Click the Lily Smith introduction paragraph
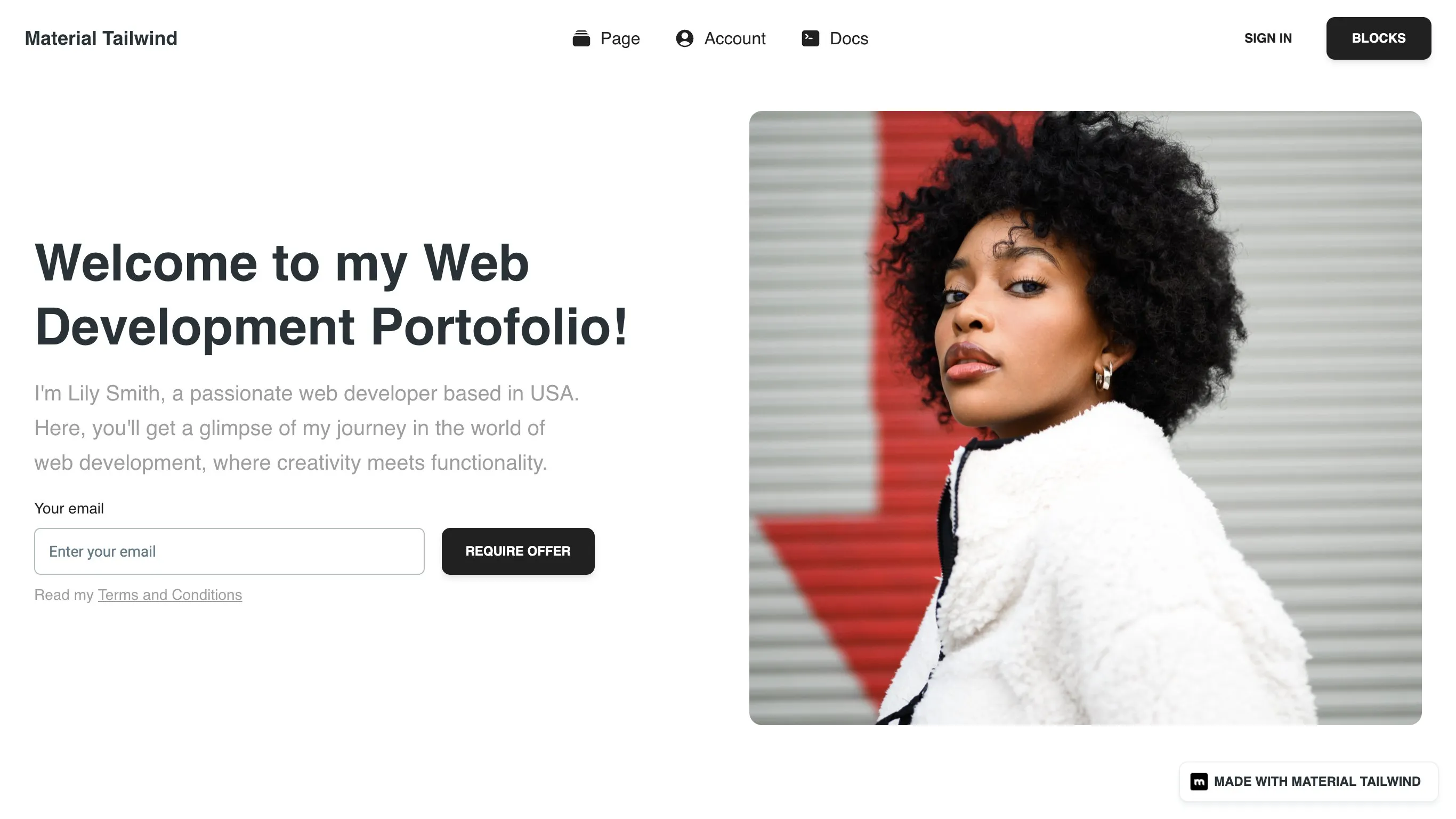Image resolution: width=1456 pixels, height=819 pixels. [306, 428]
